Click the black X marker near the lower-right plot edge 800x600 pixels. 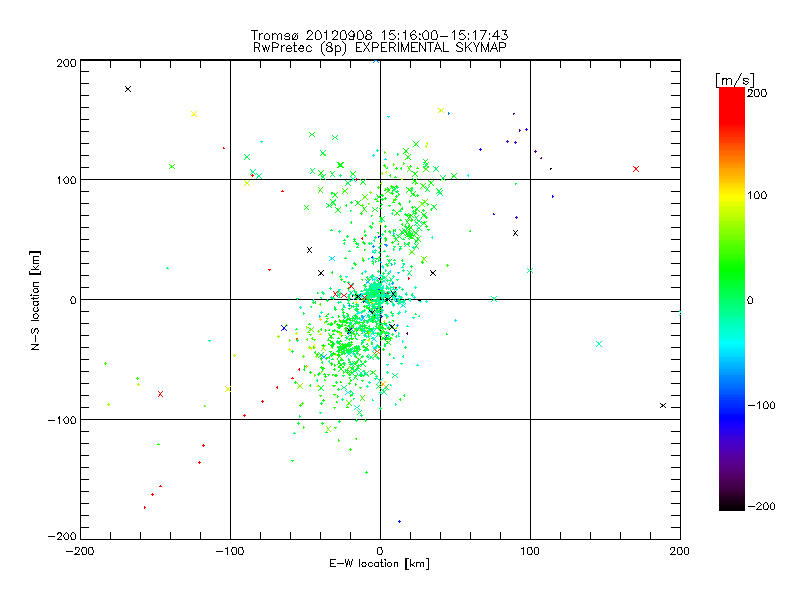663,406
